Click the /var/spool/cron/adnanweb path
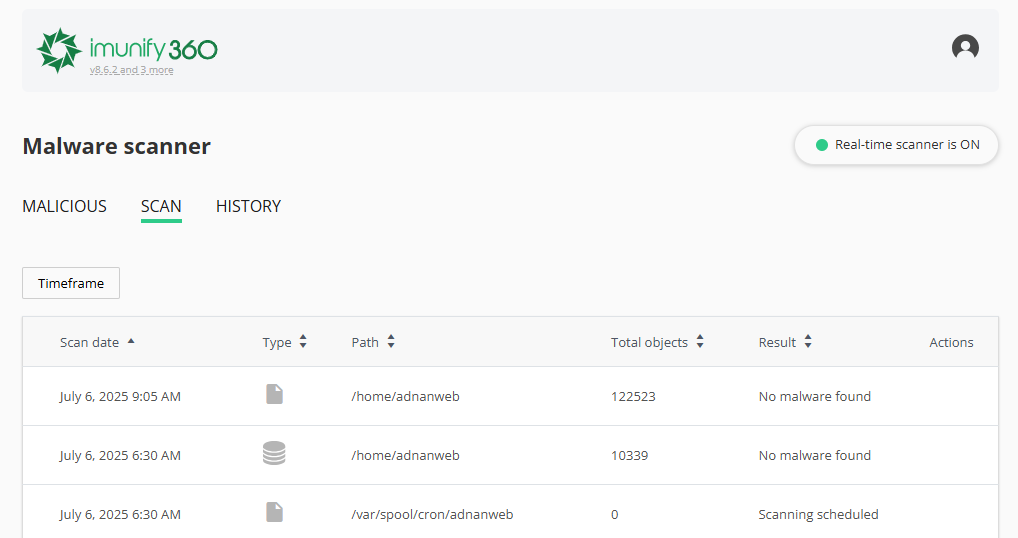This screenshot has width=1018, height=538. point(432,514)
